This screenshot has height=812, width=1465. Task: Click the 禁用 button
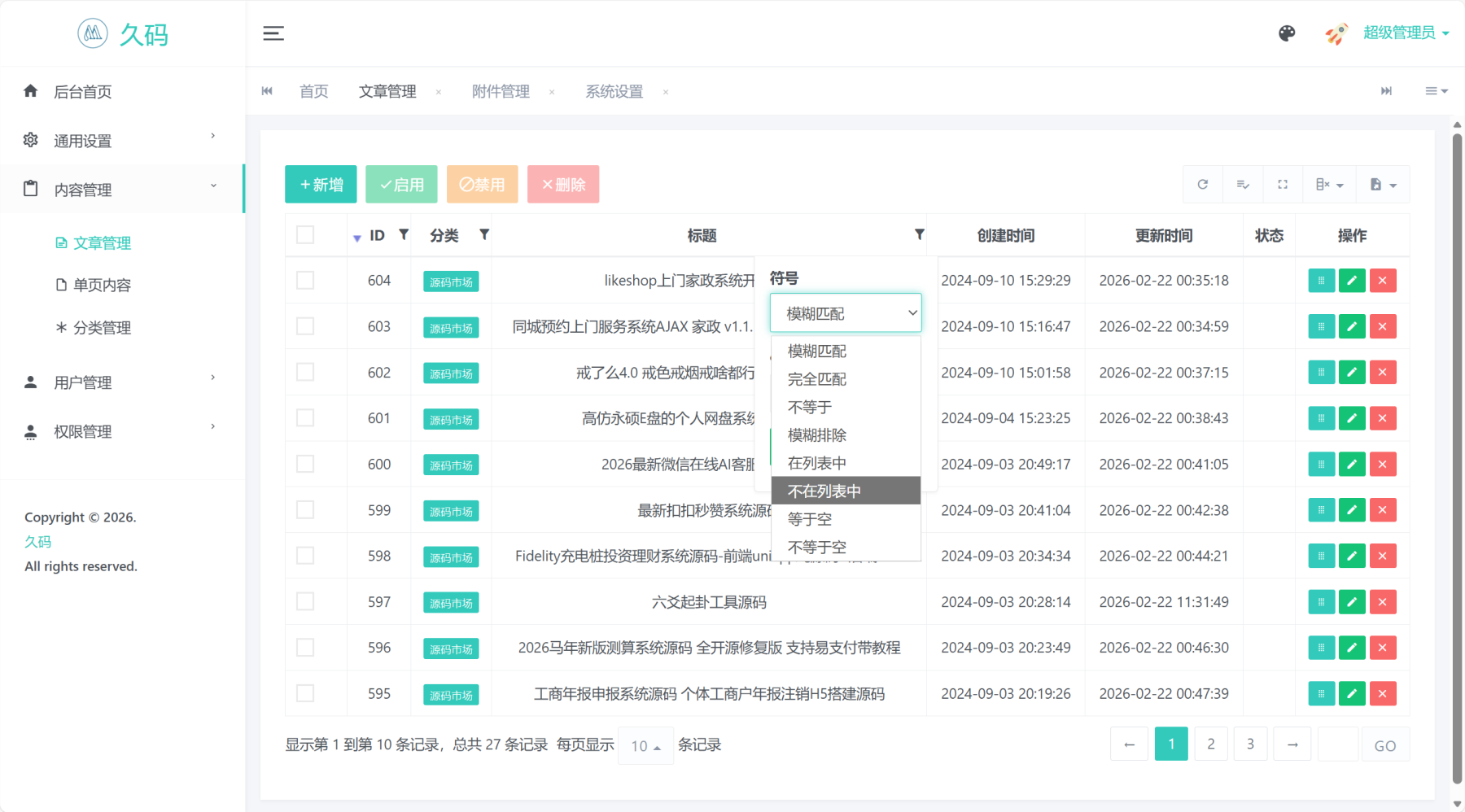coord(482,184)
